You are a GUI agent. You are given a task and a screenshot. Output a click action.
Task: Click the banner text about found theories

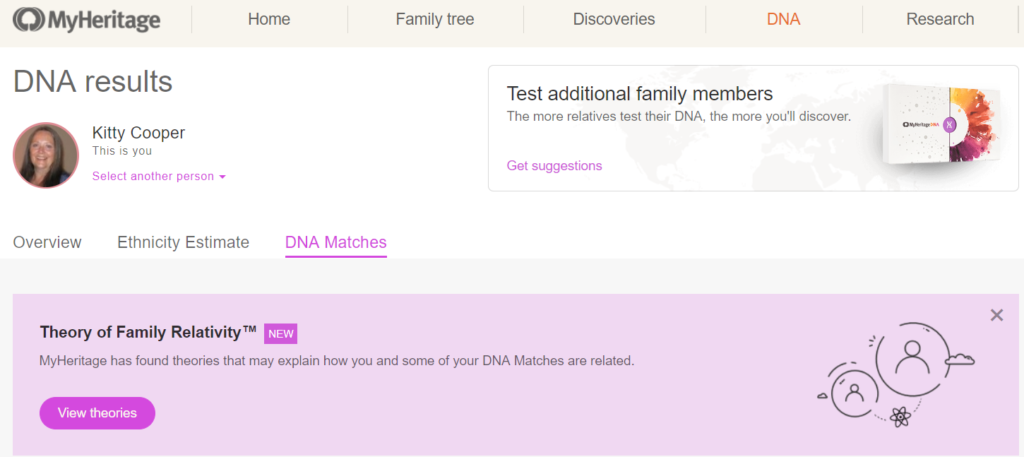click(x=337, y=360)
